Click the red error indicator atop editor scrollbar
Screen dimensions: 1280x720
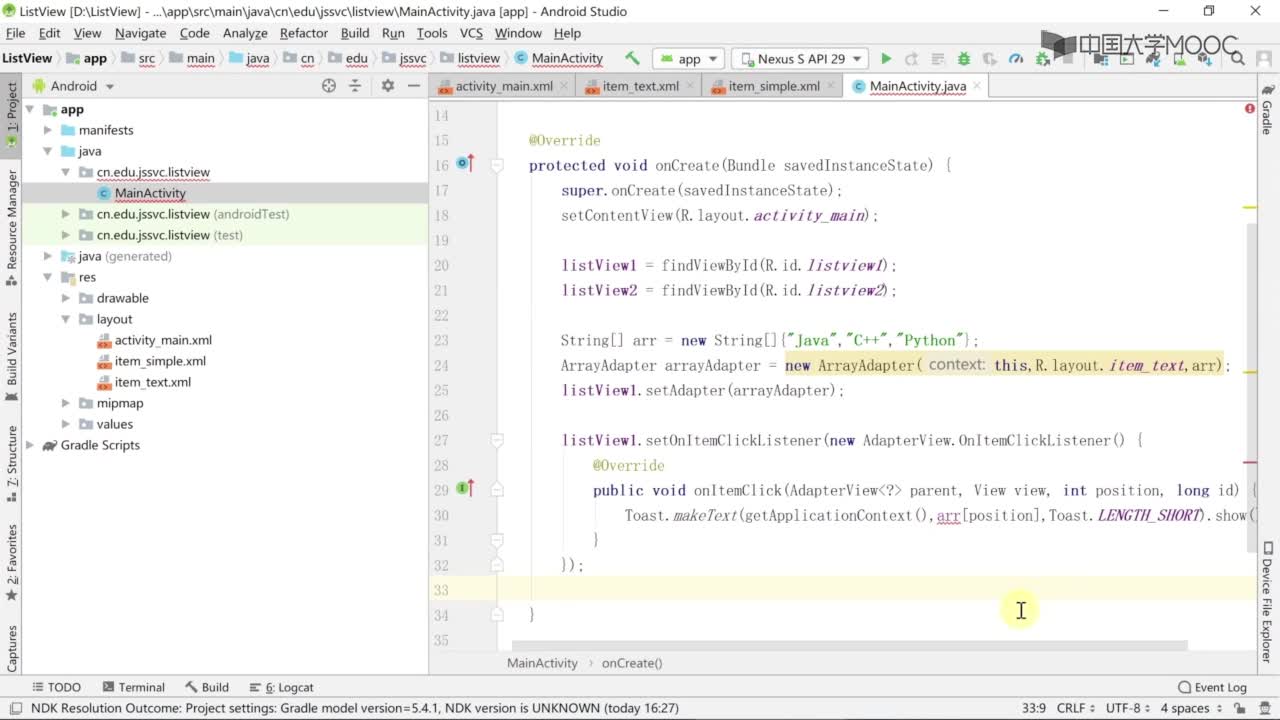point(1250,108)
